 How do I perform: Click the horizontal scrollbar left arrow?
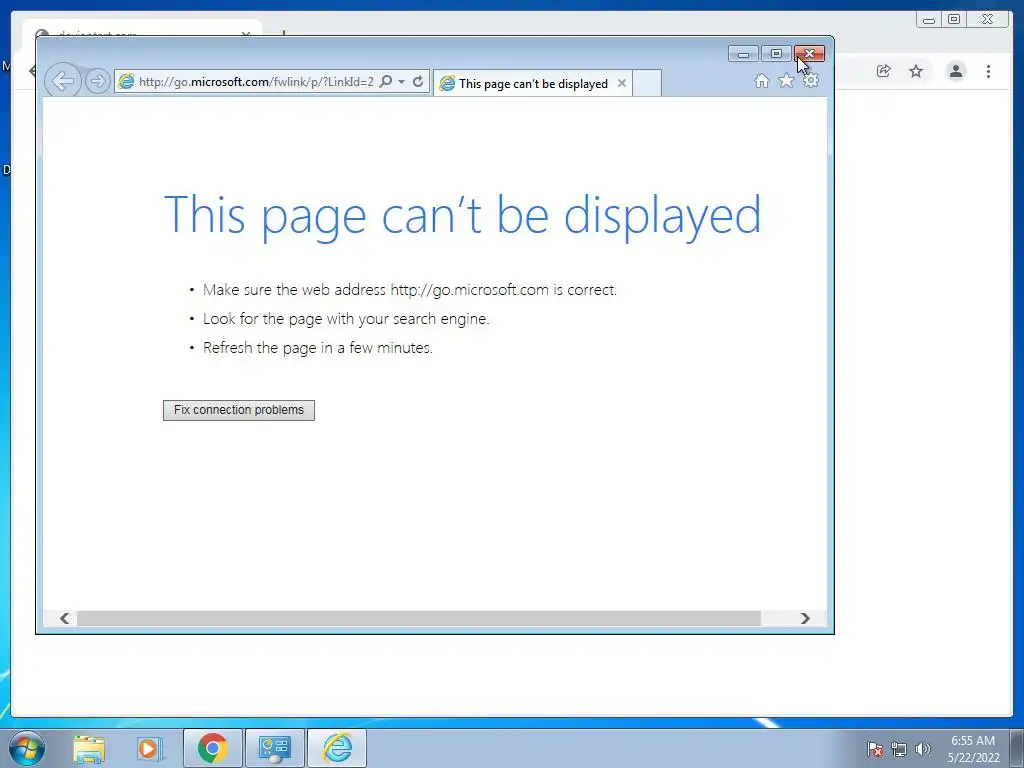click(64, 618)
